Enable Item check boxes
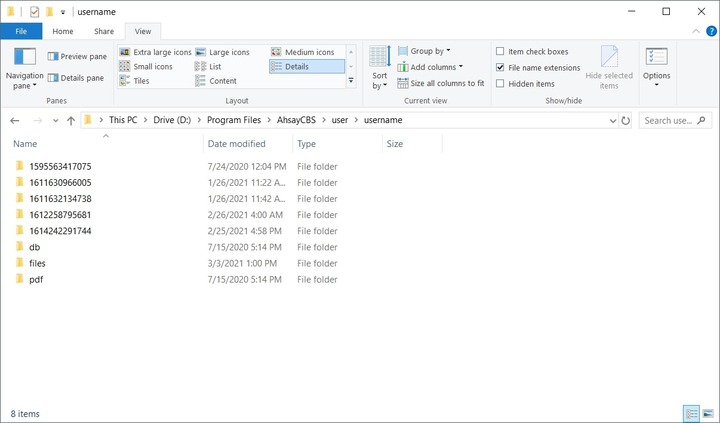 click(532, 51)
